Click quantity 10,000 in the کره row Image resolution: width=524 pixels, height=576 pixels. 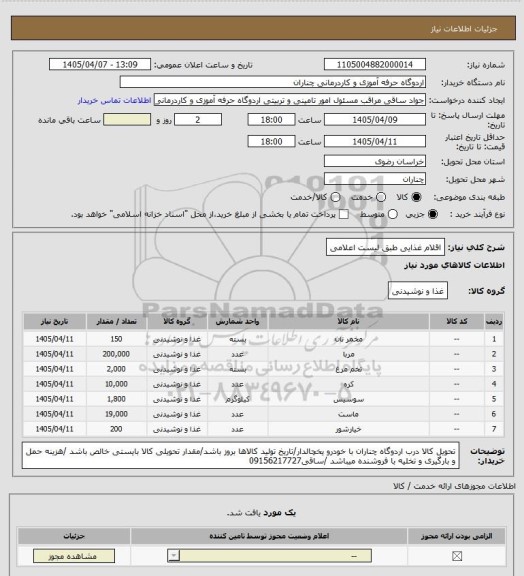pos(116,384)
